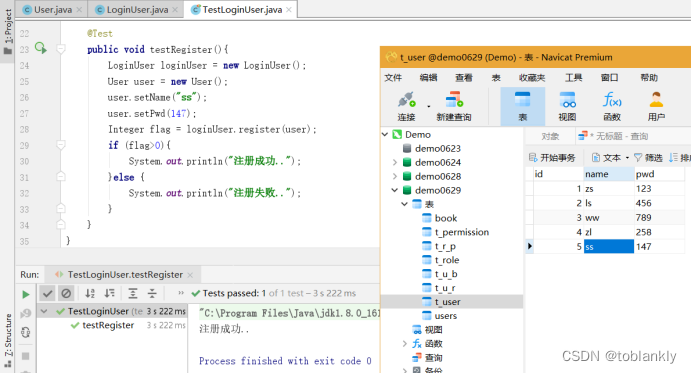Click the rerun failed tests icon
Image resolution: width=692 pixels, height=373 pixels.
pyautogui.click(x=26, y=313)
